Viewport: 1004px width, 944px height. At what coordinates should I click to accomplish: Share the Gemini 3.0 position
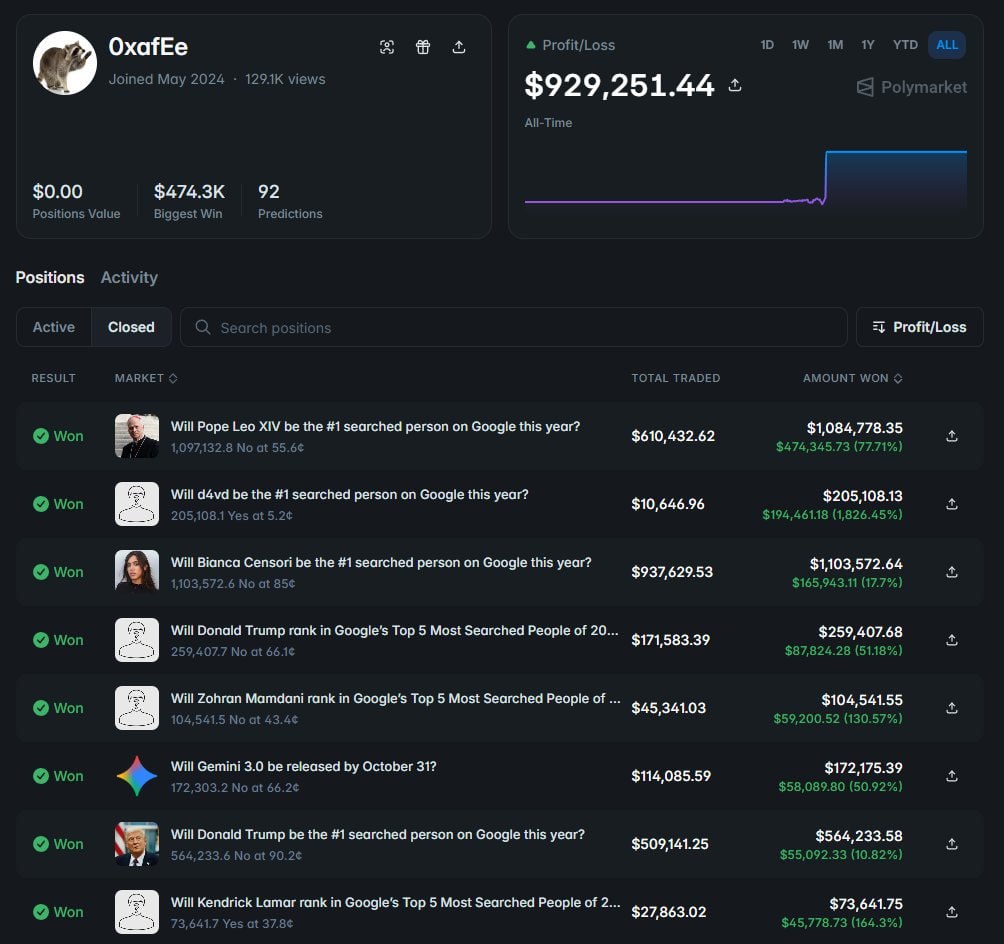952,776
